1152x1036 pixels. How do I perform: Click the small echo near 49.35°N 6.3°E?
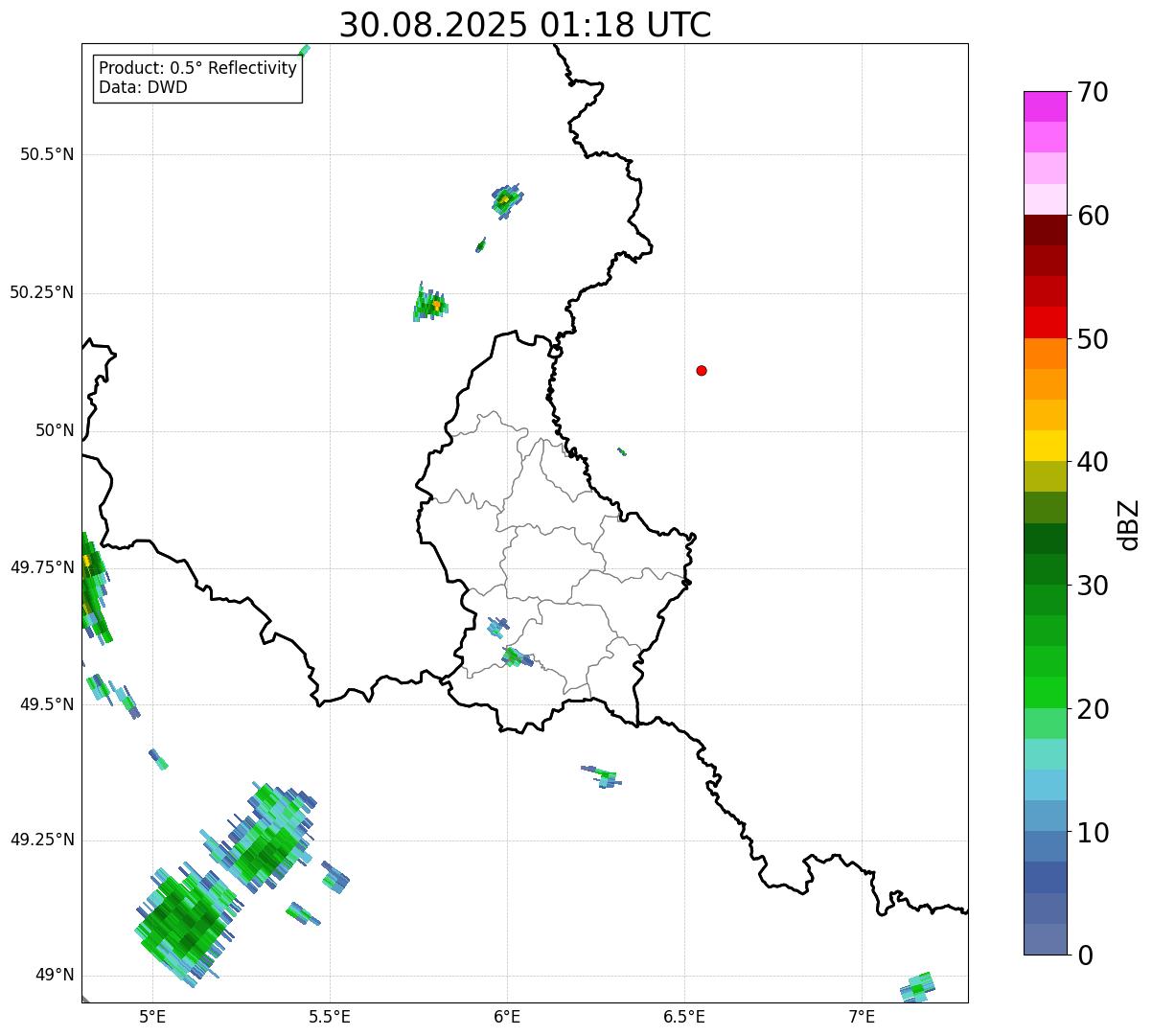point(602,776)
